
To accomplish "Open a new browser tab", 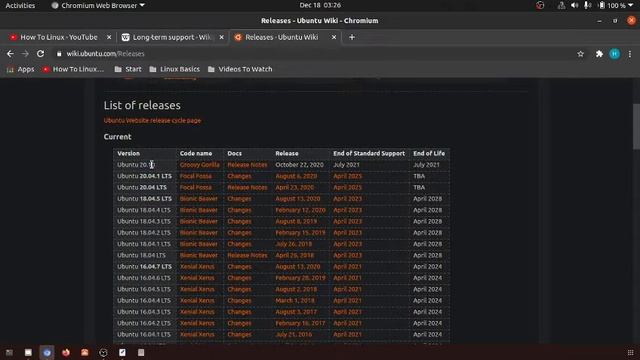I will [x=352, y=37].
